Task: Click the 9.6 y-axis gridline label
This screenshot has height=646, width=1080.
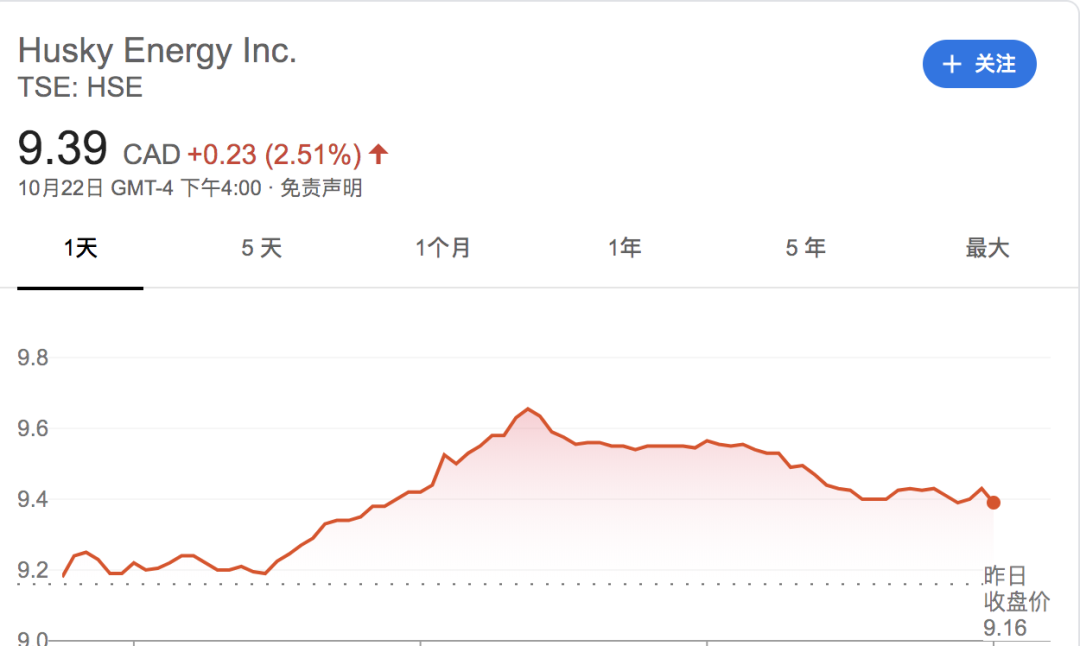Action: 33,428
